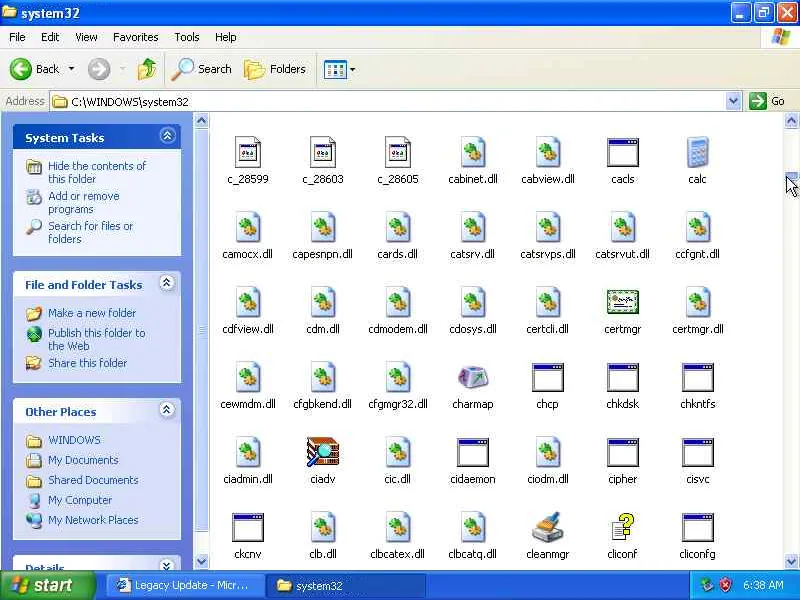The height and width of the screenshot is (600, 800).
Task: Click Share this folder link
Action: click(x=87, y=363)
